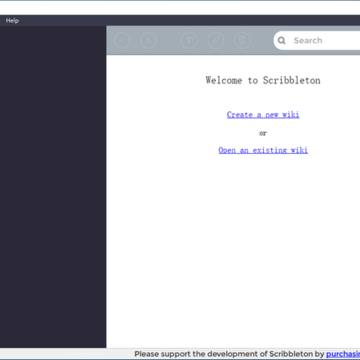This screenshot has width=360, height=360.
Task: Click the trash can delete icon
Action: point(242,41)
